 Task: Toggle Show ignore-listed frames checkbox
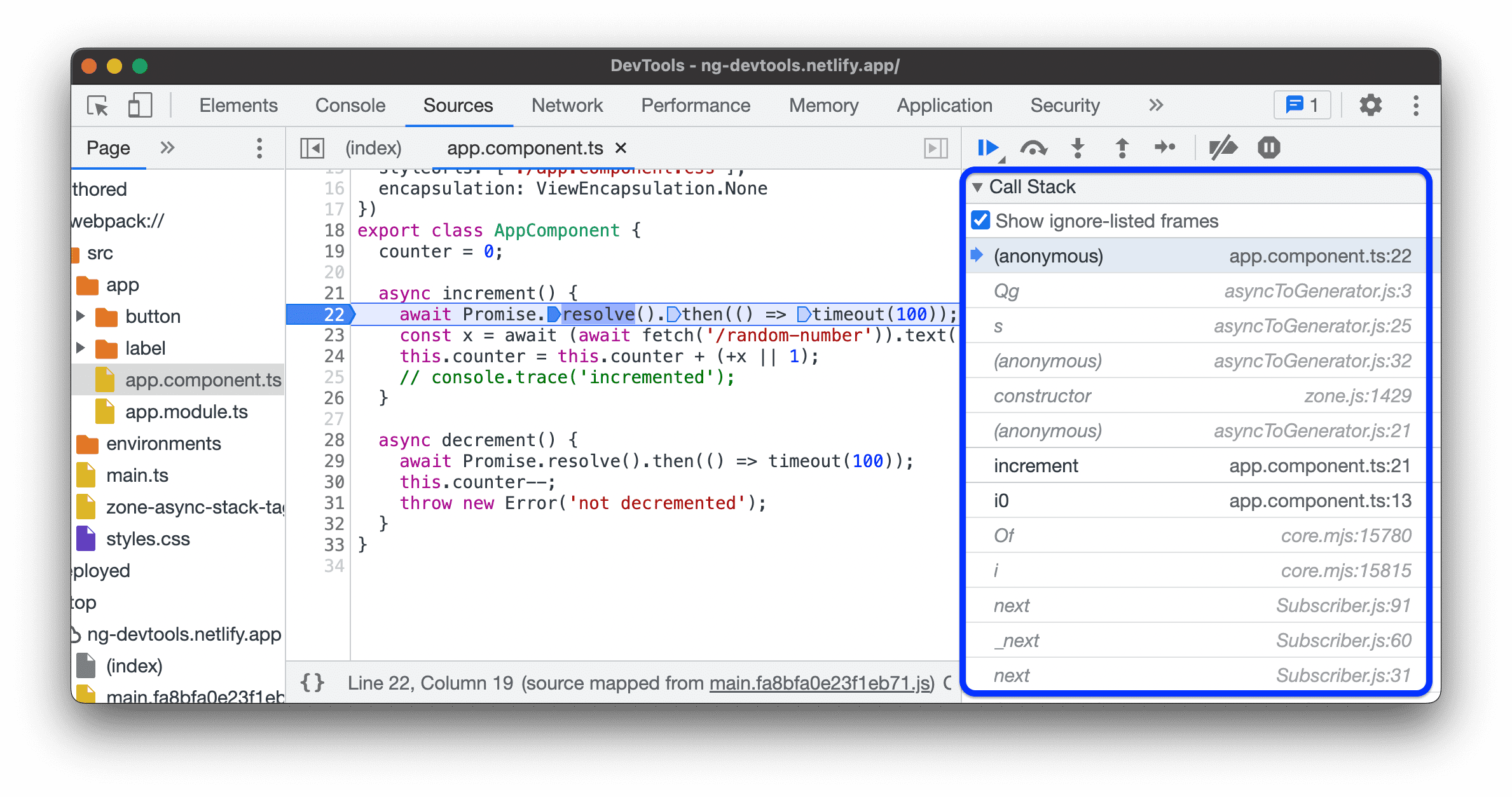[x=986, y=221]
